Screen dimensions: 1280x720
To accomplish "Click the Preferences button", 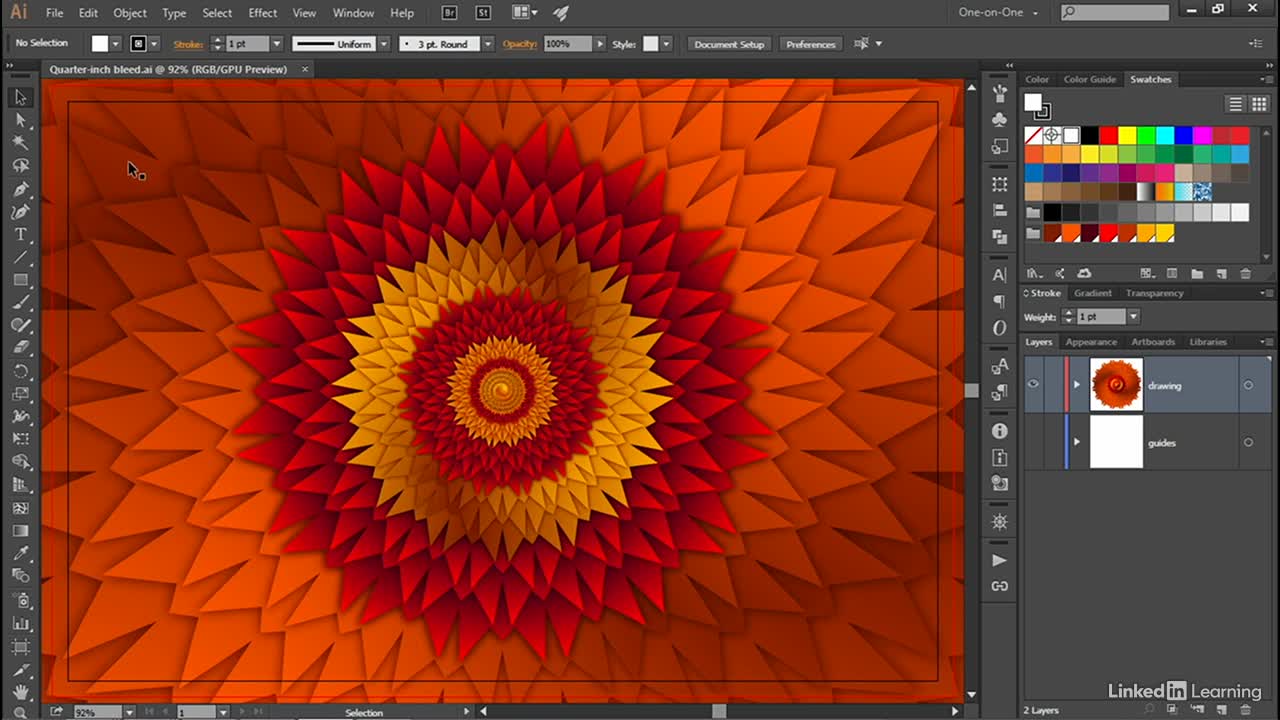I will (811, 44).
